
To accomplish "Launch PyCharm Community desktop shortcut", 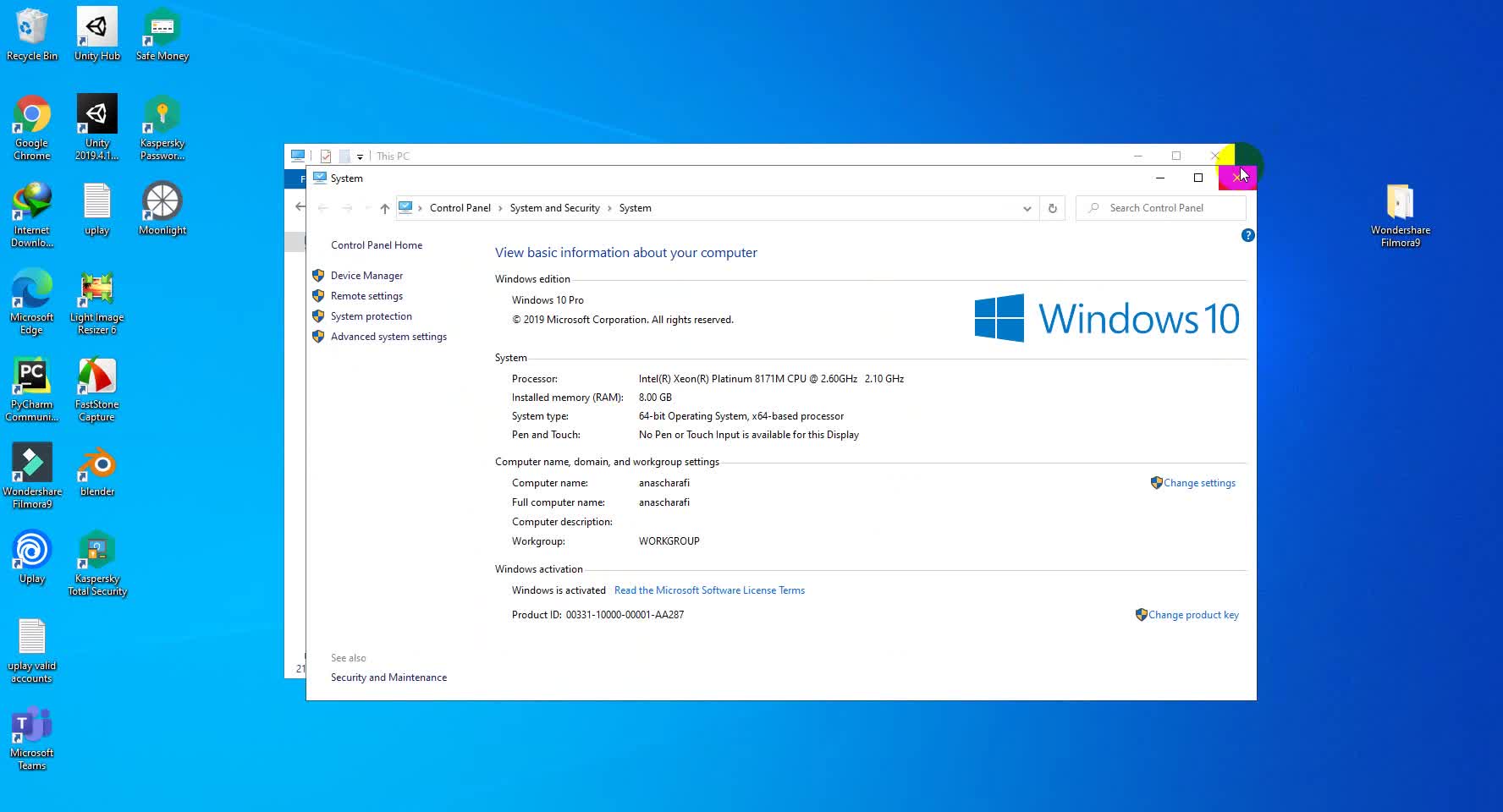I will pos(32,389).
